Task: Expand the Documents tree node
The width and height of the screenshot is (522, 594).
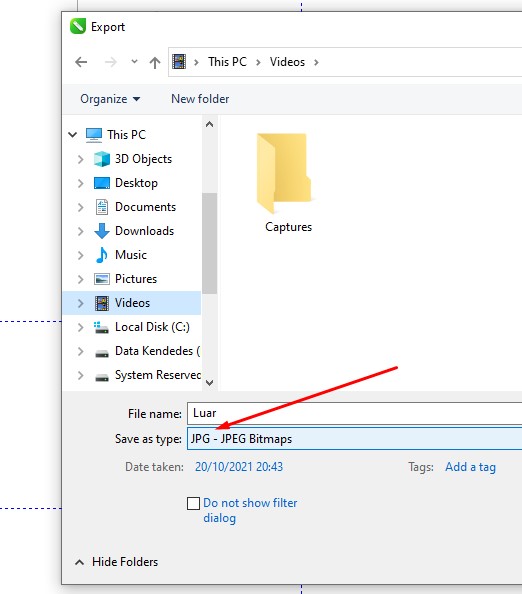Action: point(80,207)
